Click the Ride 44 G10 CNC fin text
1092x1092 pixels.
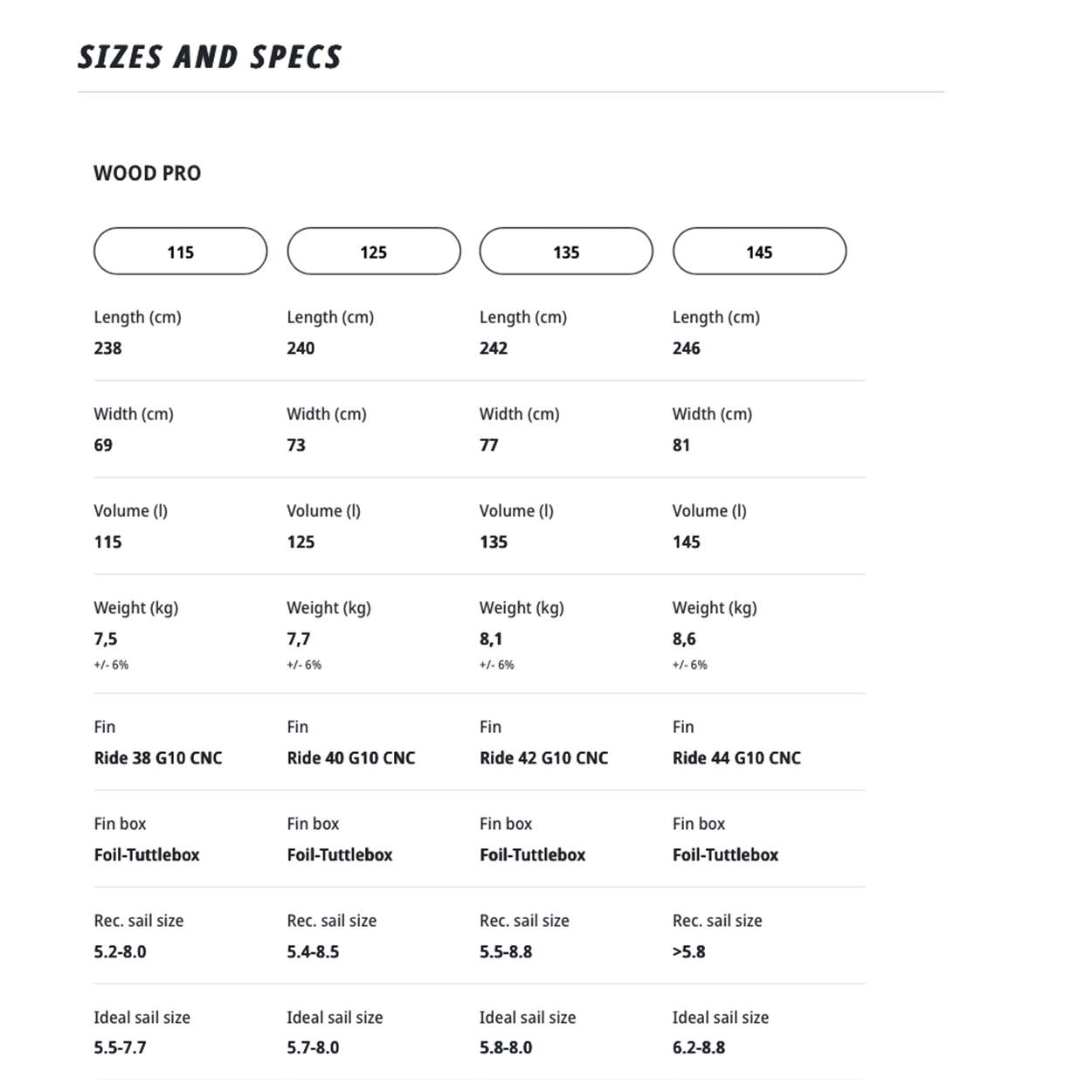pyautogui.click(x=736, y=757)
